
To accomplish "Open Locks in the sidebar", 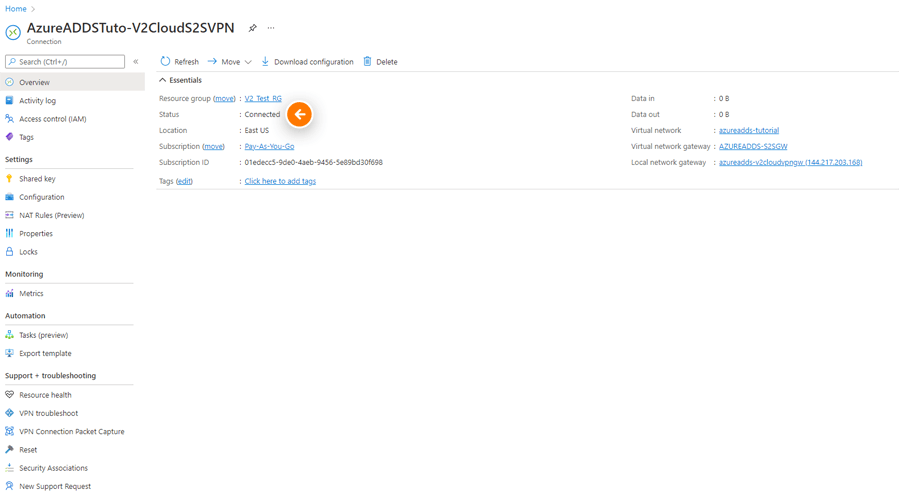I will 28,252.
